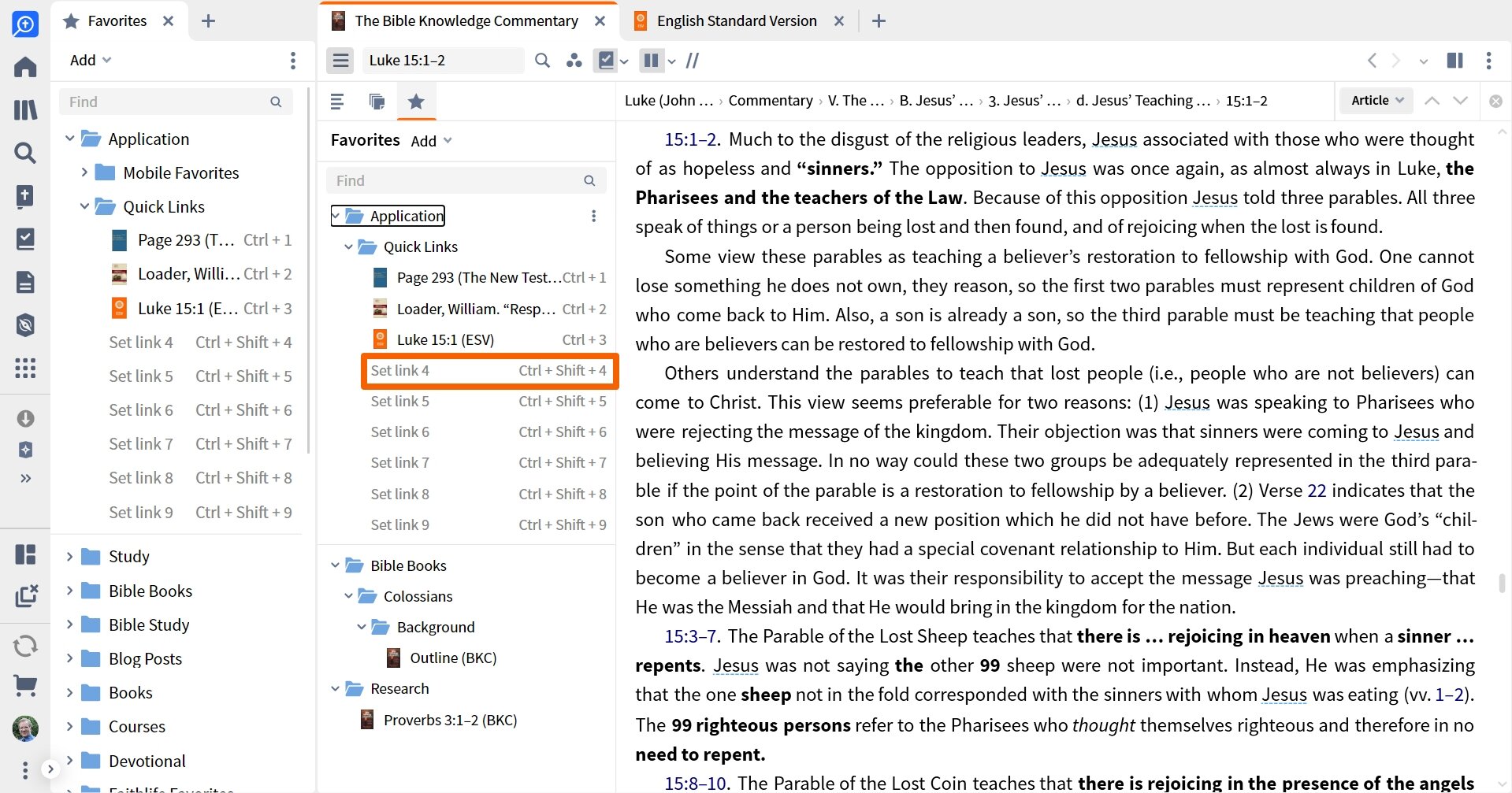
Task: Show the copy pages sidebar tab
Action: point(377,101)
